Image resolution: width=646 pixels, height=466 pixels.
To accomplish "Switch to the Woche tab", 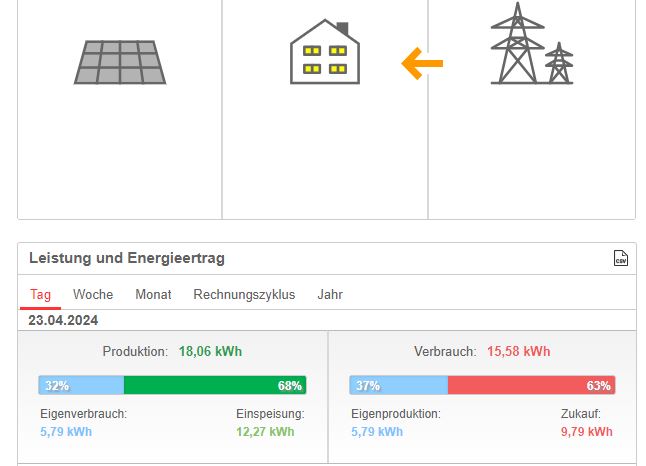I will pos(93,295).
